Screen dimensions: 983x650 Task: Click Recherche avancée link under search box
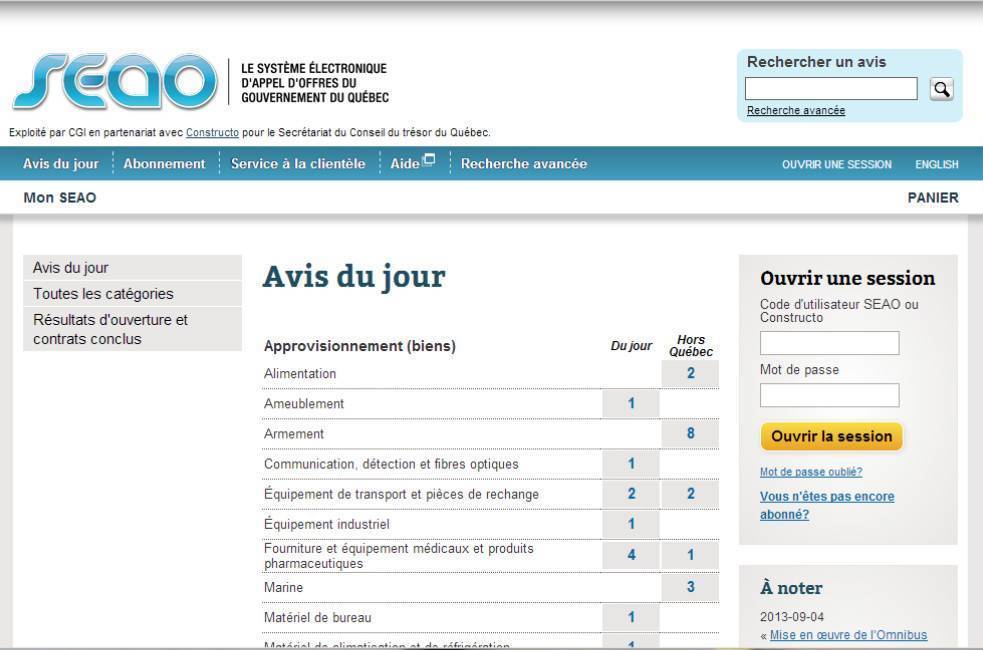point(796,111)
